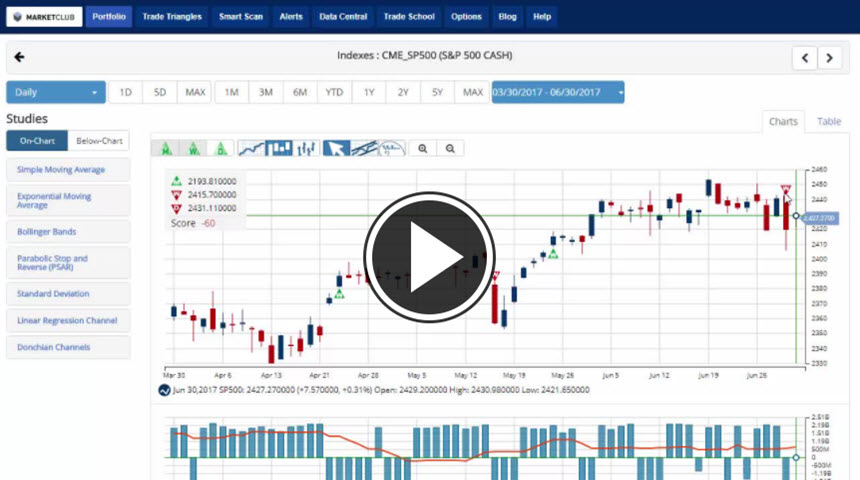Select the candlestick chart type icon
This screenshot has width=860, height=480.
point(279,148)
